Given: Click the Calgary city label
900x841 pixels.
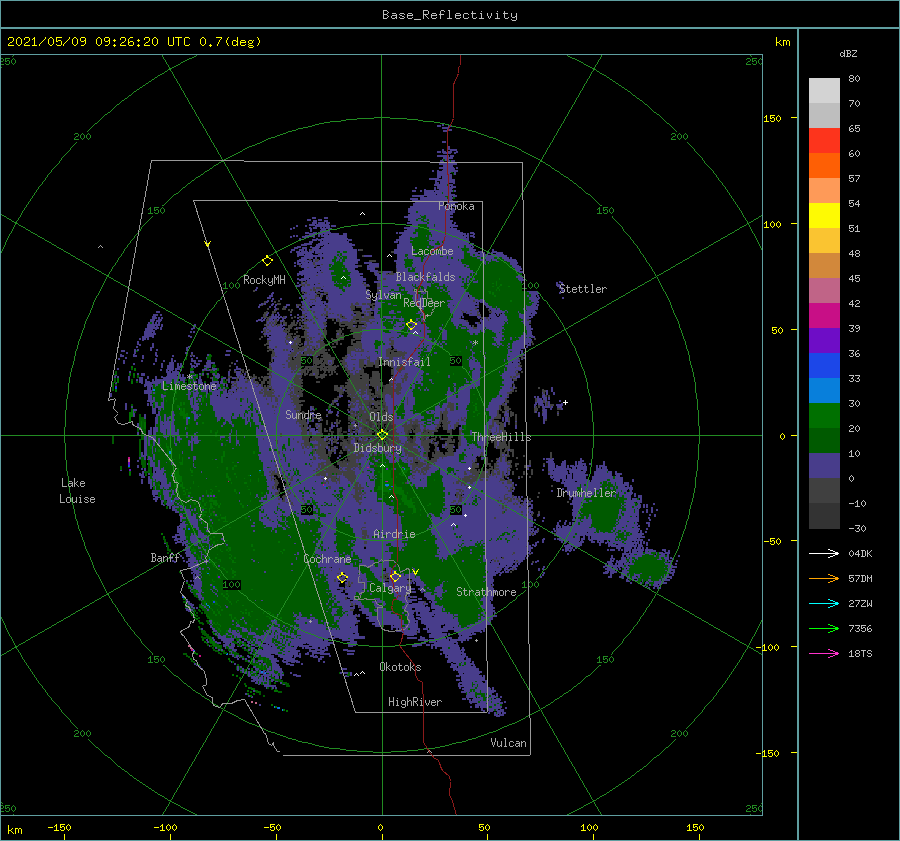Looking at the screenshot, I should 390,588.
